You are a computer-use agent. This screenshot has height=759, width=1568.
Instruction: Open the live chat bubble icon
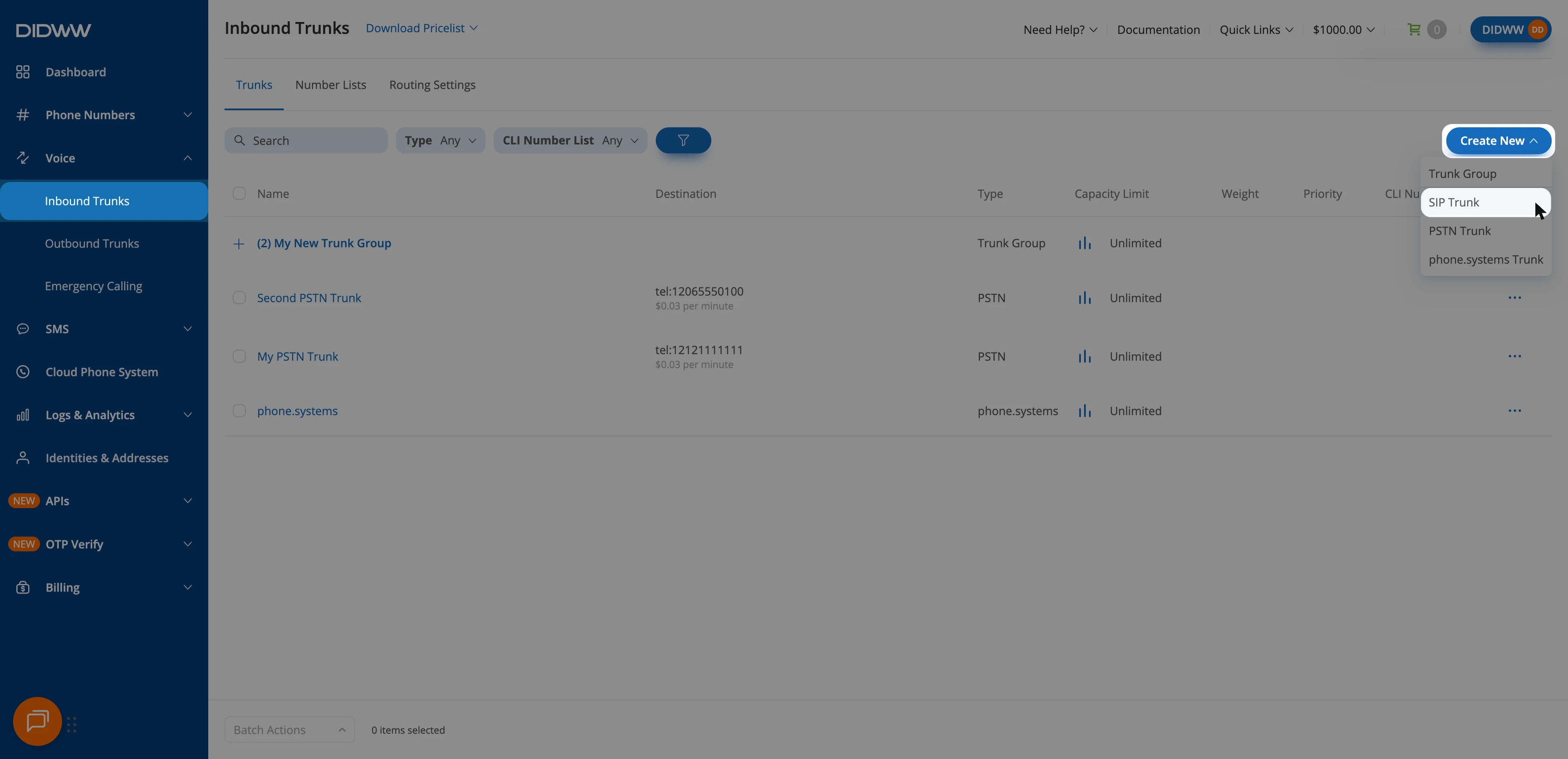pos(37,721)
